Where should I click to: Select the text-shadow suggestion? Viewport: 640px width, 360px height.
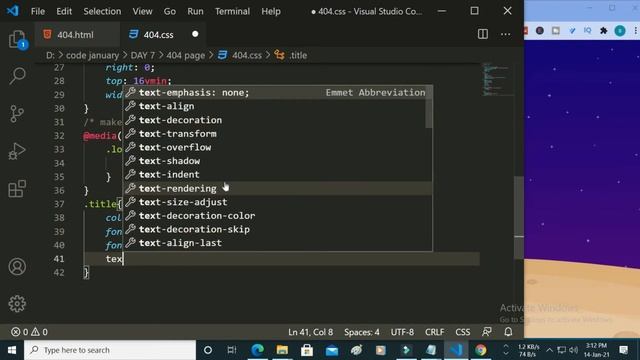278,161
